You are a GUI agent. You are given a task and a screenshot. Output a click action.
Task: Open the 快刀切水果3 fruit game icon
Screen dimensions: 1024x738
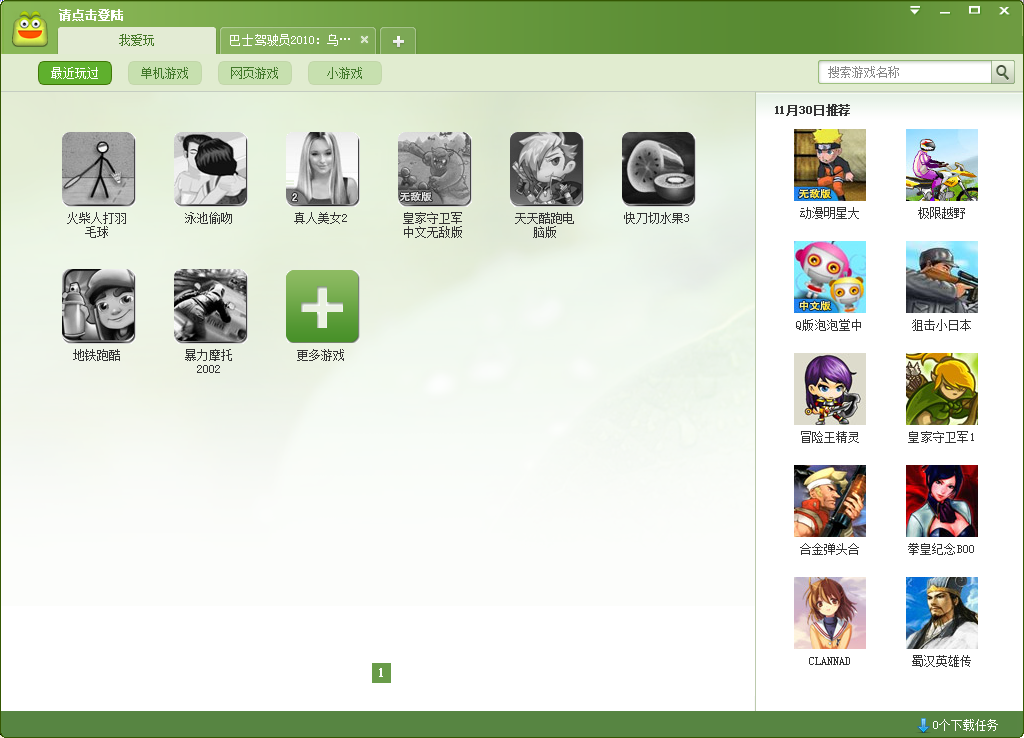tap(658, 169)
